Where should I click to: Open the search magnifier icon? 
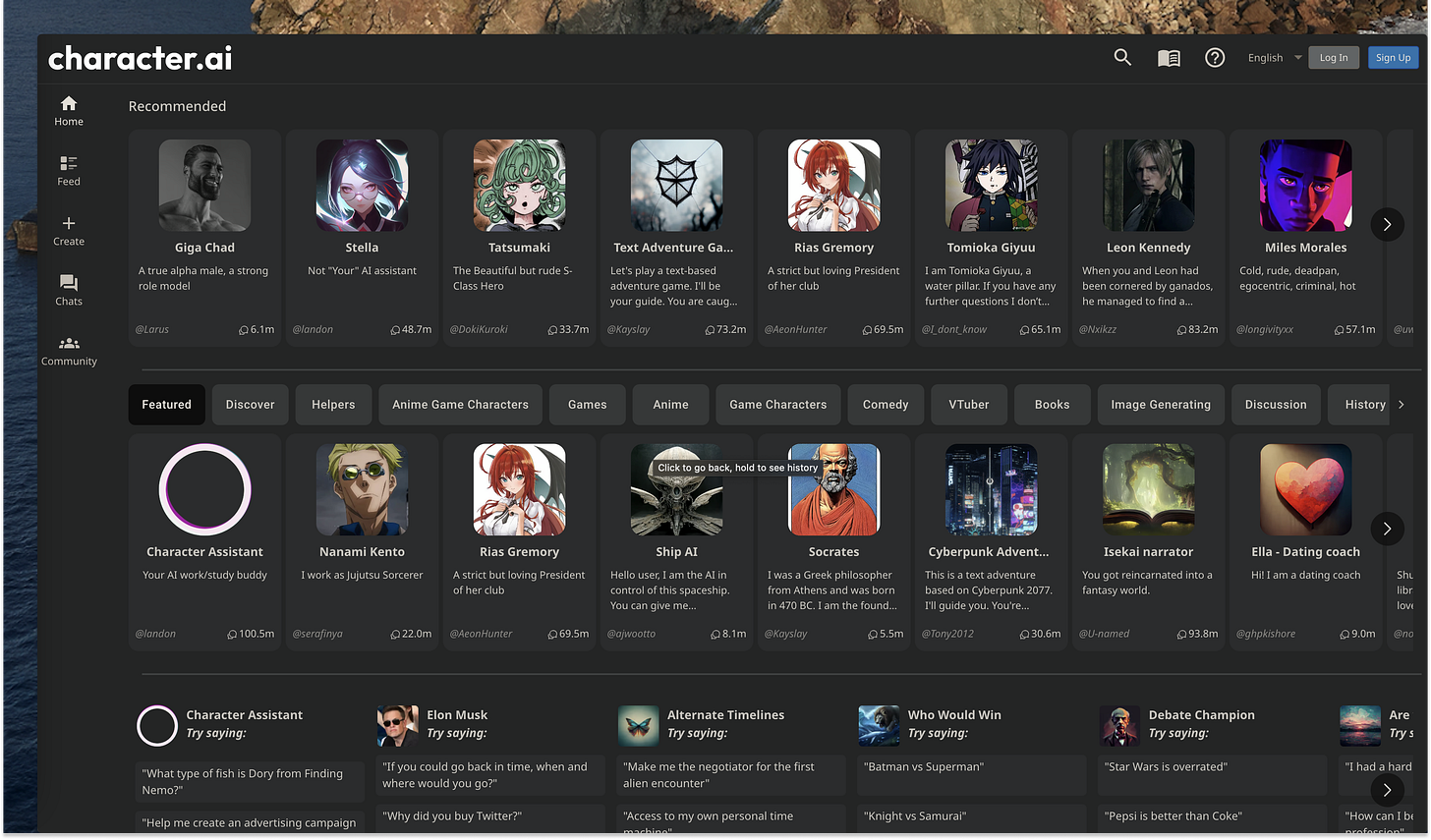1122,58
